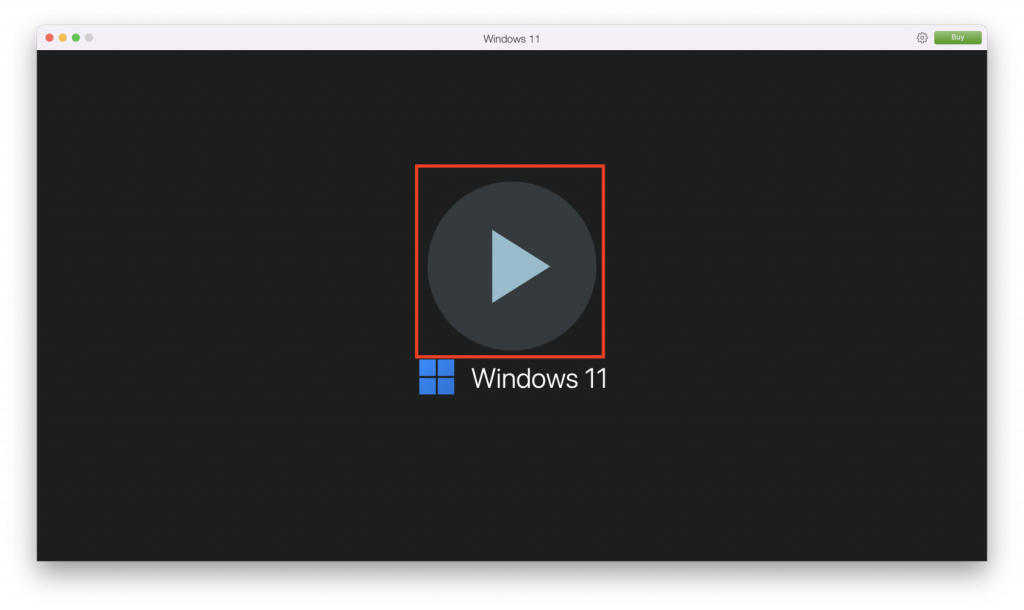The height and width of the screenshot is (610, 1024).
Task: Click the gray fourth title bar button
Action: pos(89,38)
